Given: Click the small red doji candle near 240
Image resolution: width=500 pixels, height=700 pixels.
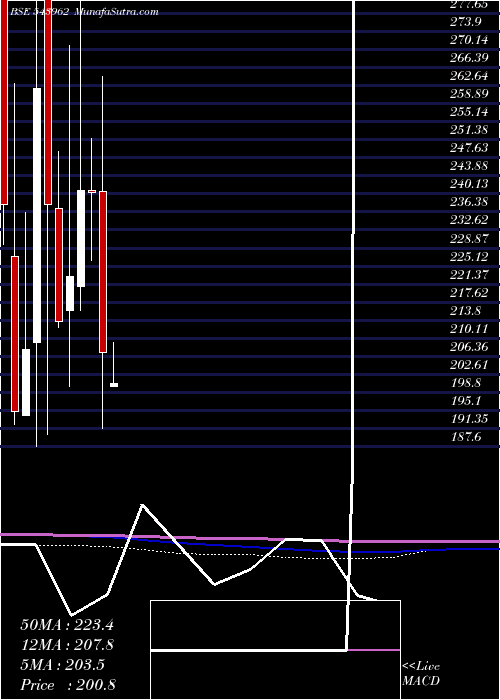Looking at the screenshot, I should pos(92,191).
